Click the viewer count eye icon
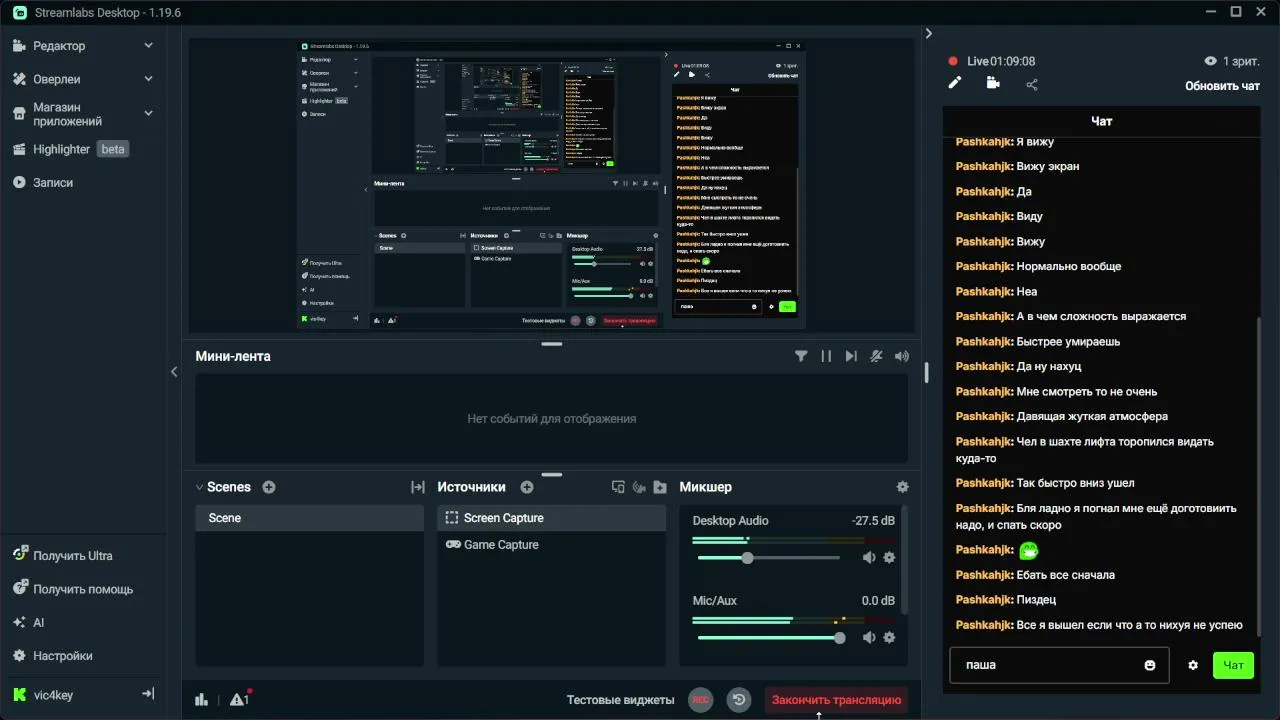1280x720 pixels. coord(1211,61)
